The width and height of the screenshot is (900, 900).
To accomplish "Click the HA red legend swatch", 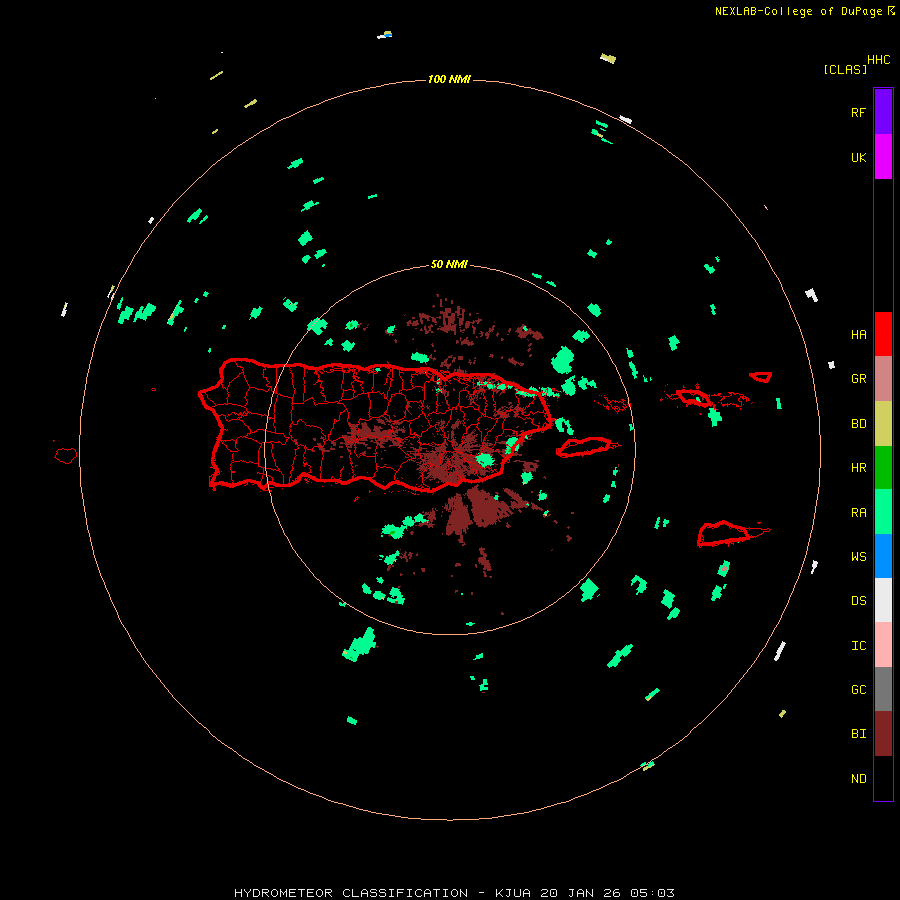I will pos(883,334).
